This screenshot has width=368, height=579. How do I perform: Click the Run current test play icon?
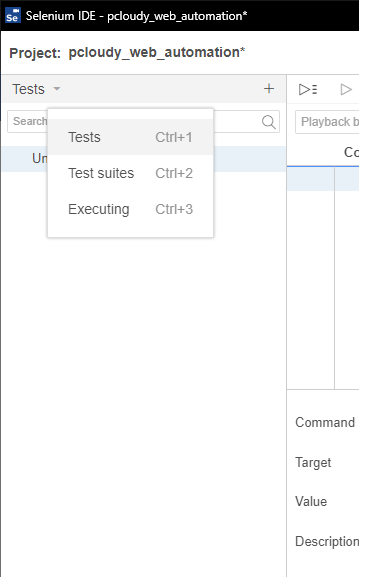pyautogui.click(x=346, y=89)
